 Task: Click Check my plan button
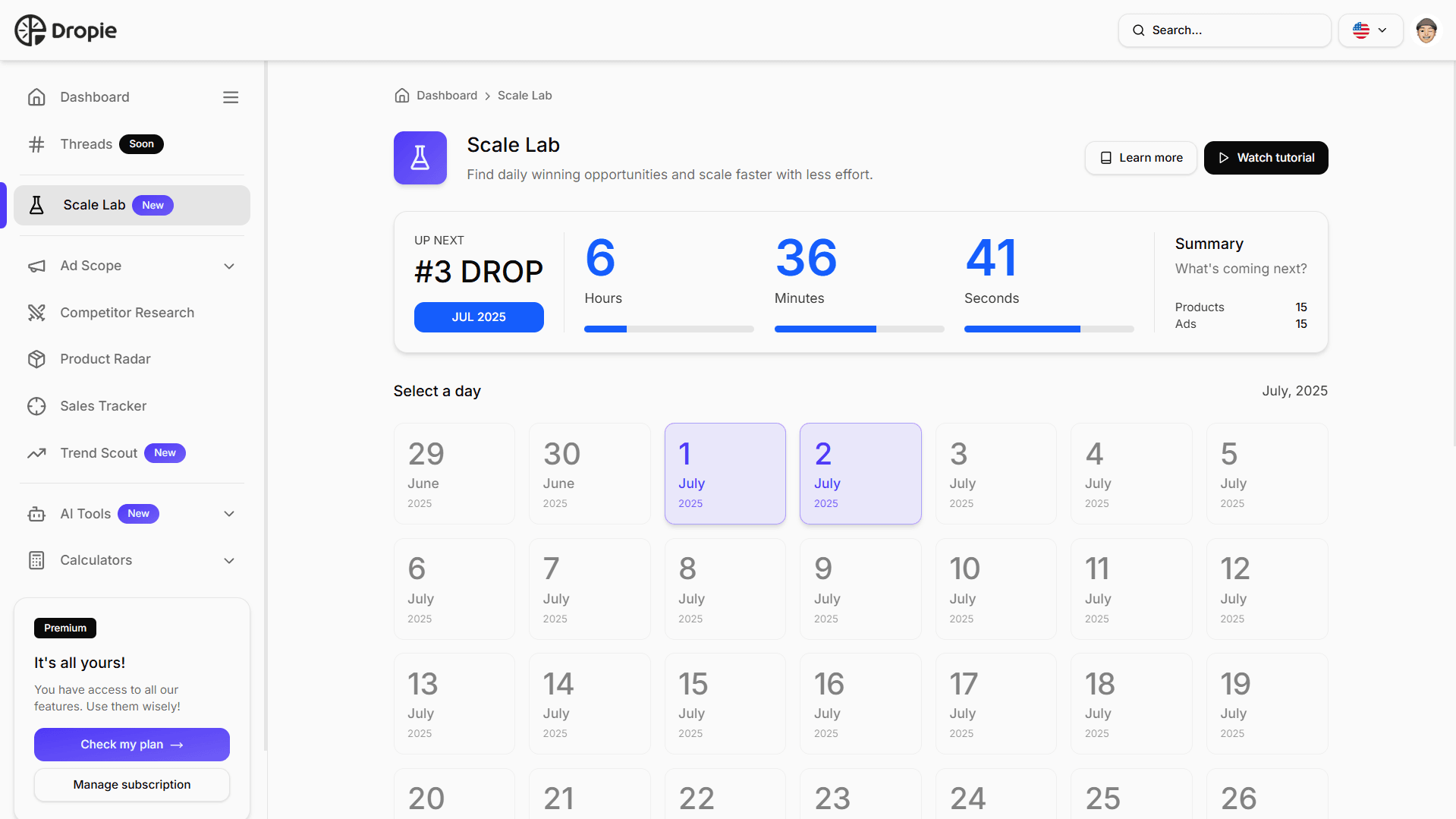click(x=132, y=745)
